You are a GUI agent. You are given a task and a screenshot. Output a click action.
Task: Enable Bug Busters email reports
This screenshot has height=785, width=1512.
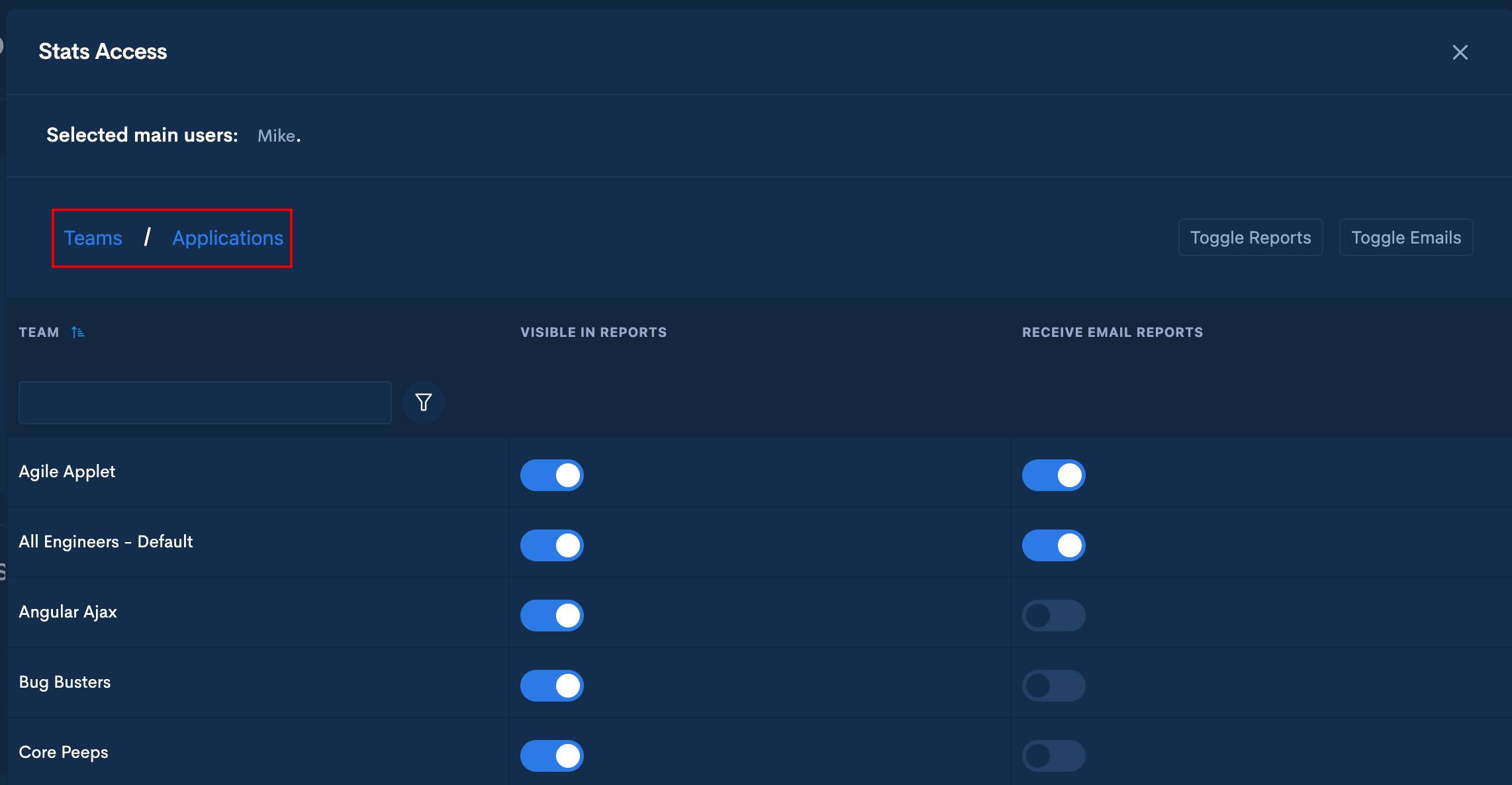pyautogui.click(x=1053, y=686)
